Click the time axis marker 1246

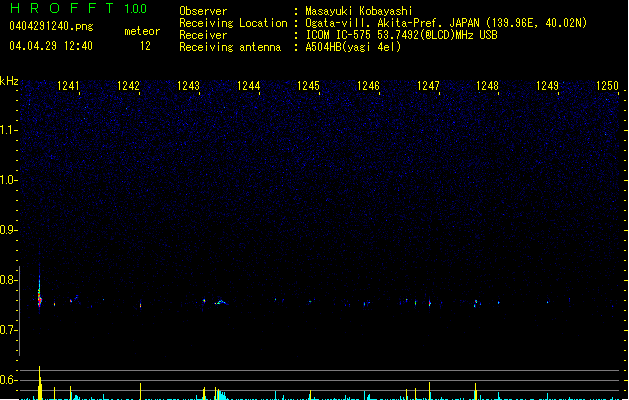(368, 86)
